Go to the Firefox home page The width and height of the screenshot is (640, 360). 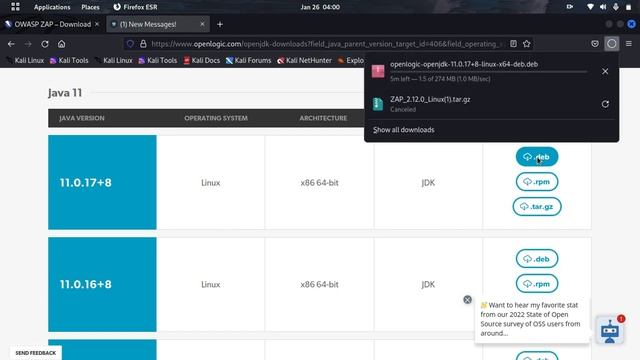tap(61, 44)
